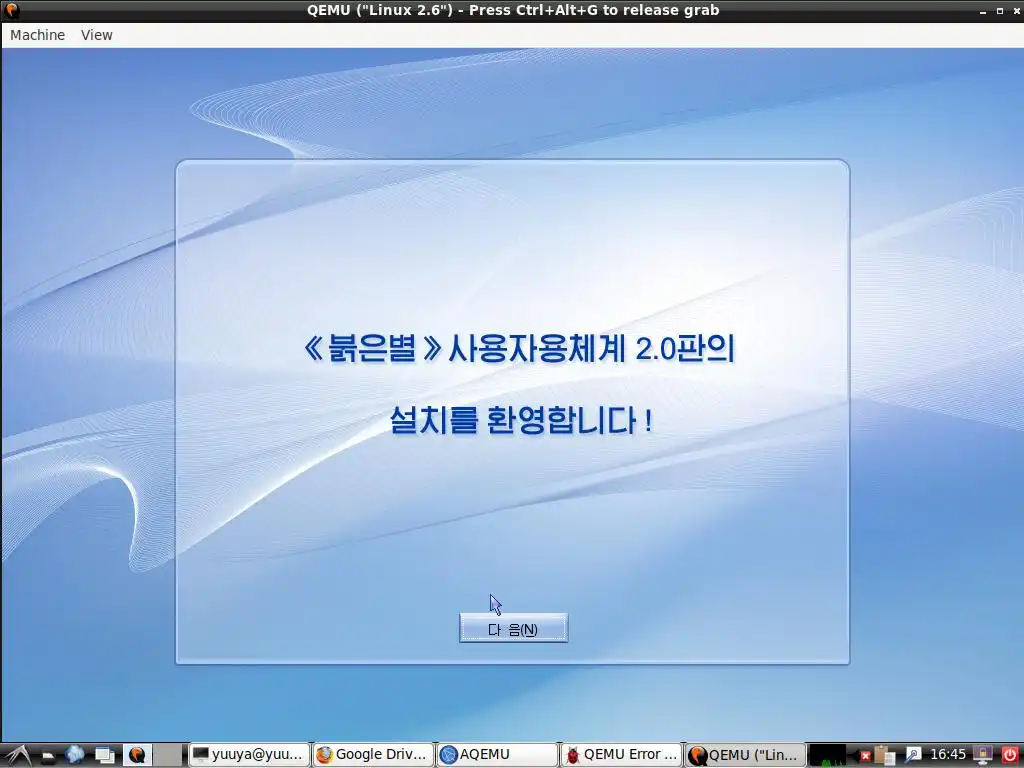Click the key-shaped tray icon
The width and height of the screenshot is (1024, 768).
[x=912, y=756]
